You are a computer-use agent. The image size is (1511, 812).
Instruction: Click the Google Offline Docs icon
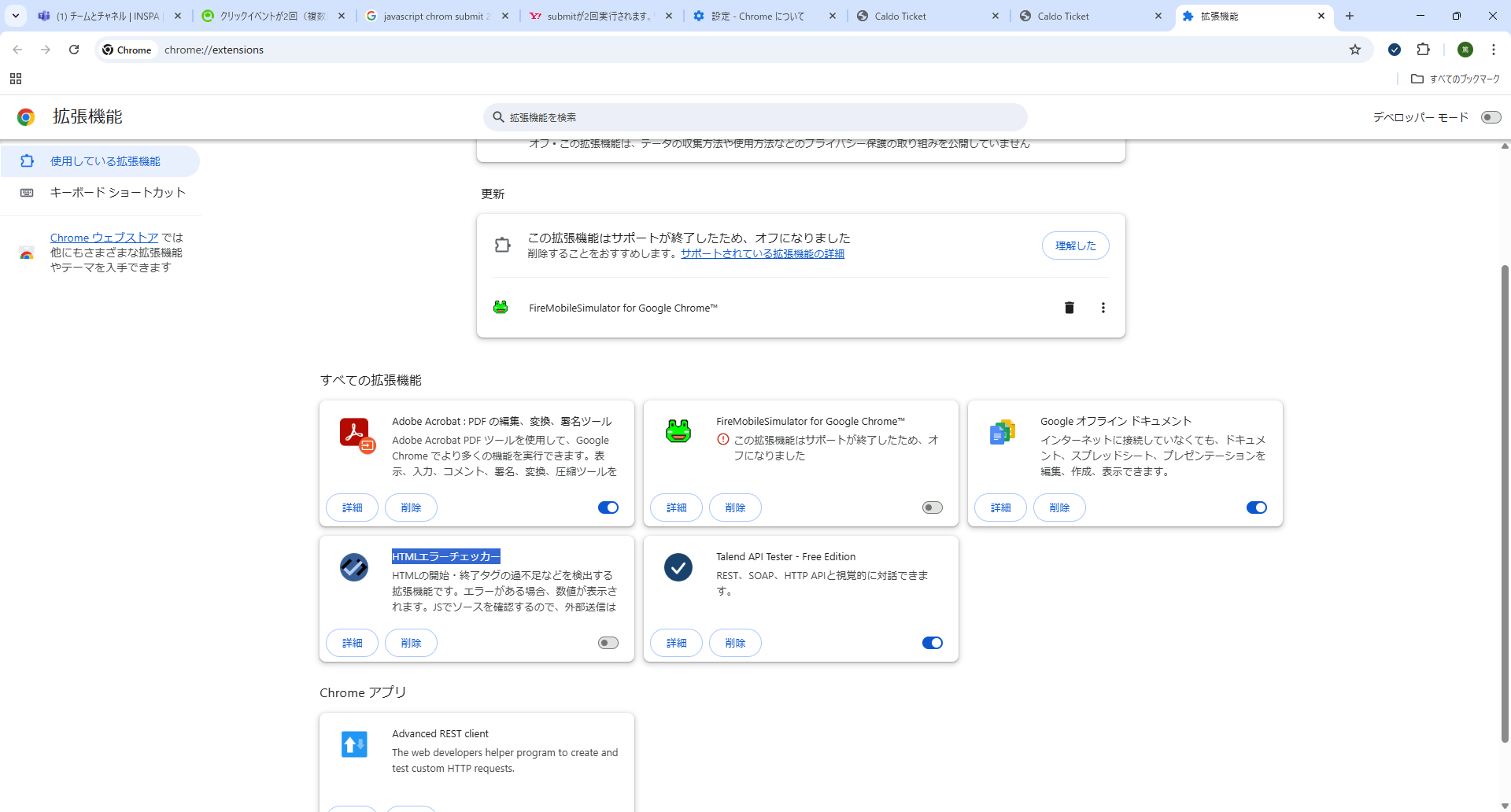point(1002,432)
